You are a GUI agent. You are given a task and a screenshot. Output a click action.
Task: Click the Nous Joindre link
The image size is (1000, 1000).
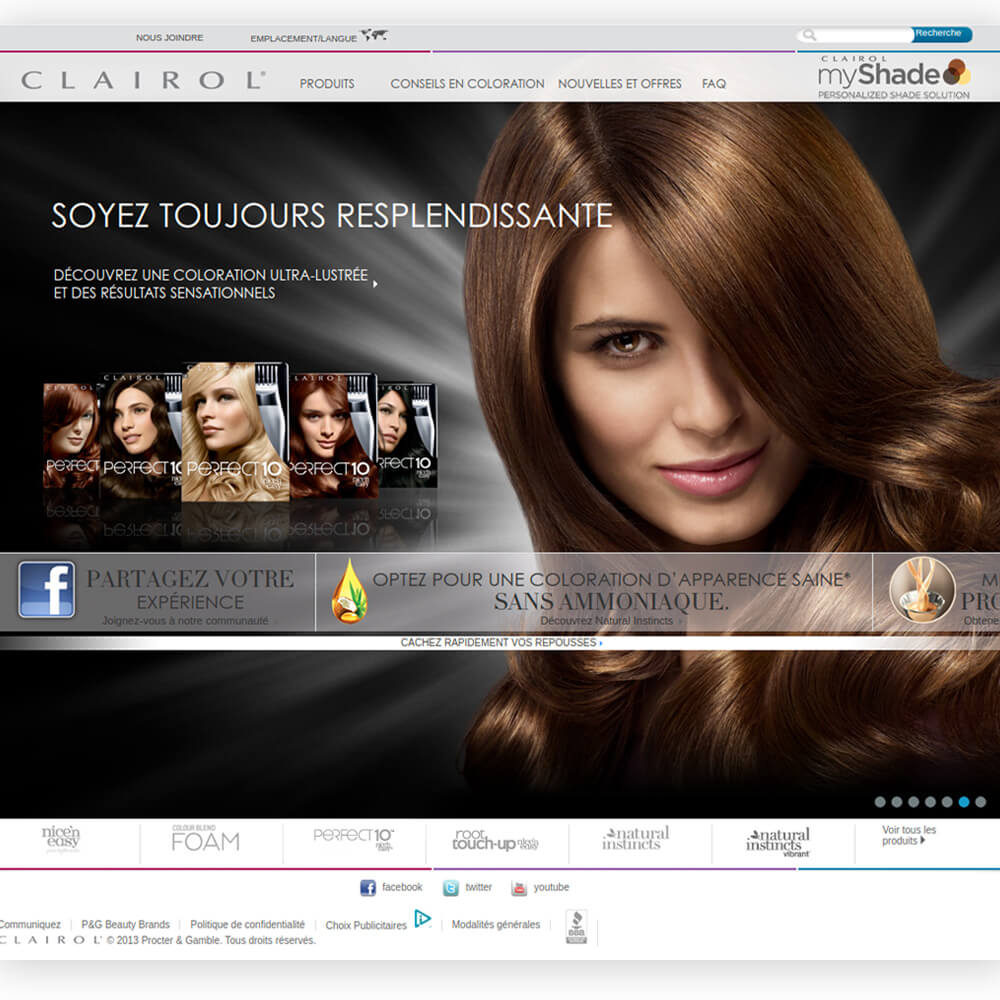pos(170,38)
